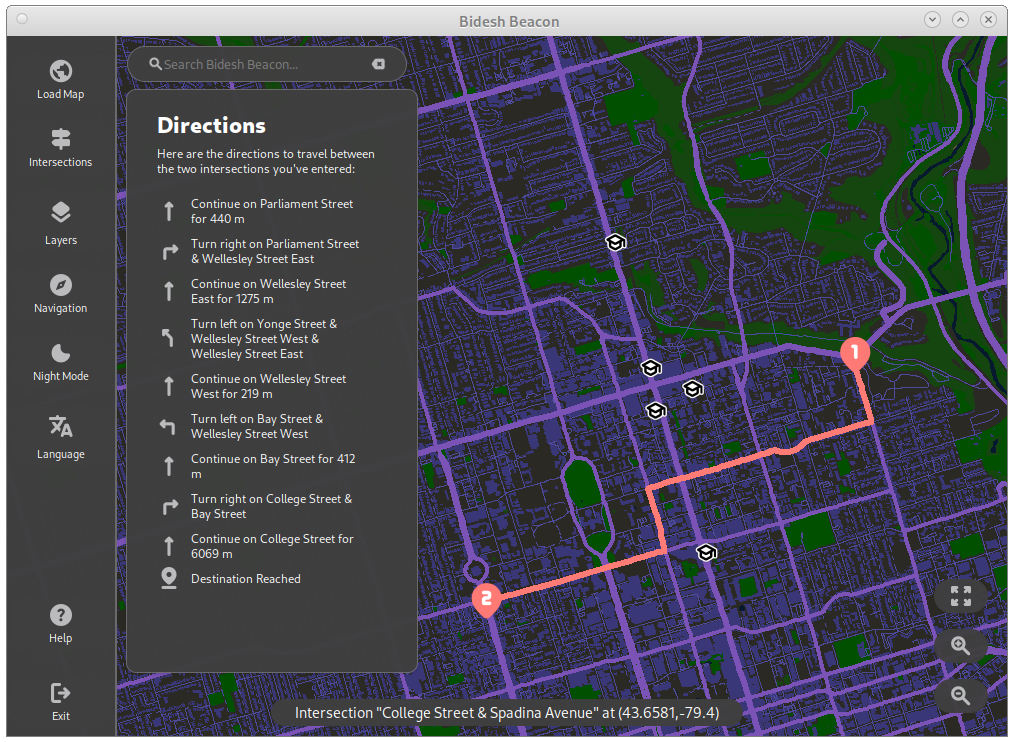The image size is (1014, 742).
Task: Open the Intersections panel
Action: [61, 147]
